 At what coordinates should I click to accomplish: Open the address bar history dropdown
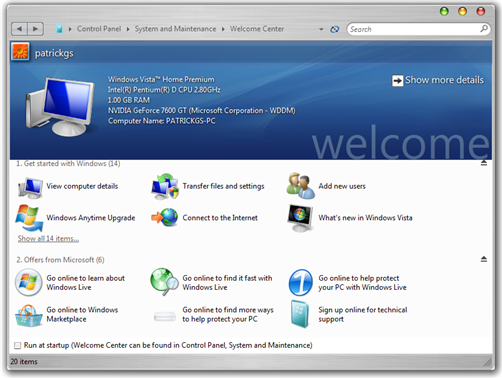pyautogui.click(x=321, y=29)
